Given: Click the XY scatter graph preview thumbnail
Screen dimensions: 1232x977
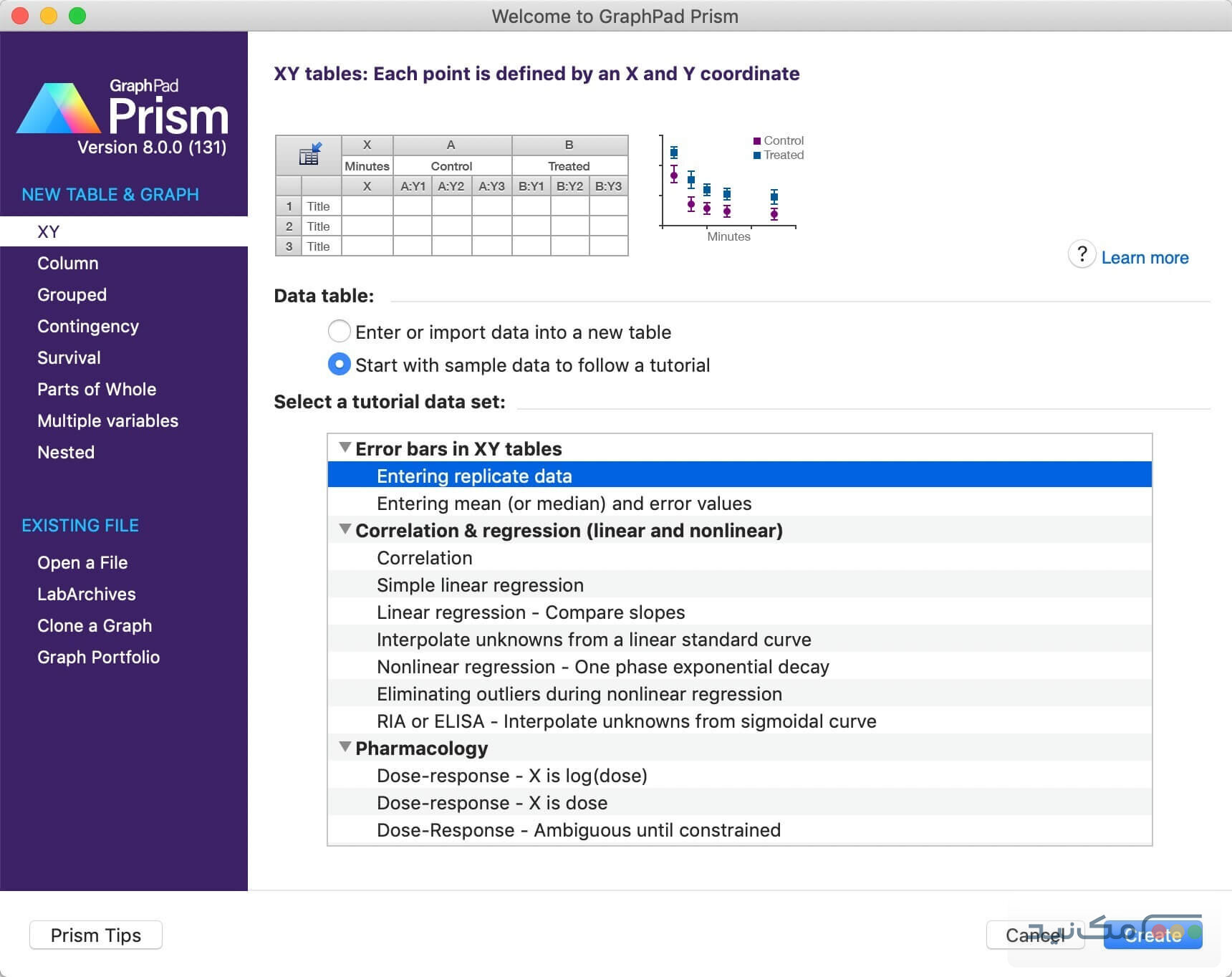Looking at the screenshot, I should [x=729, y=186].
